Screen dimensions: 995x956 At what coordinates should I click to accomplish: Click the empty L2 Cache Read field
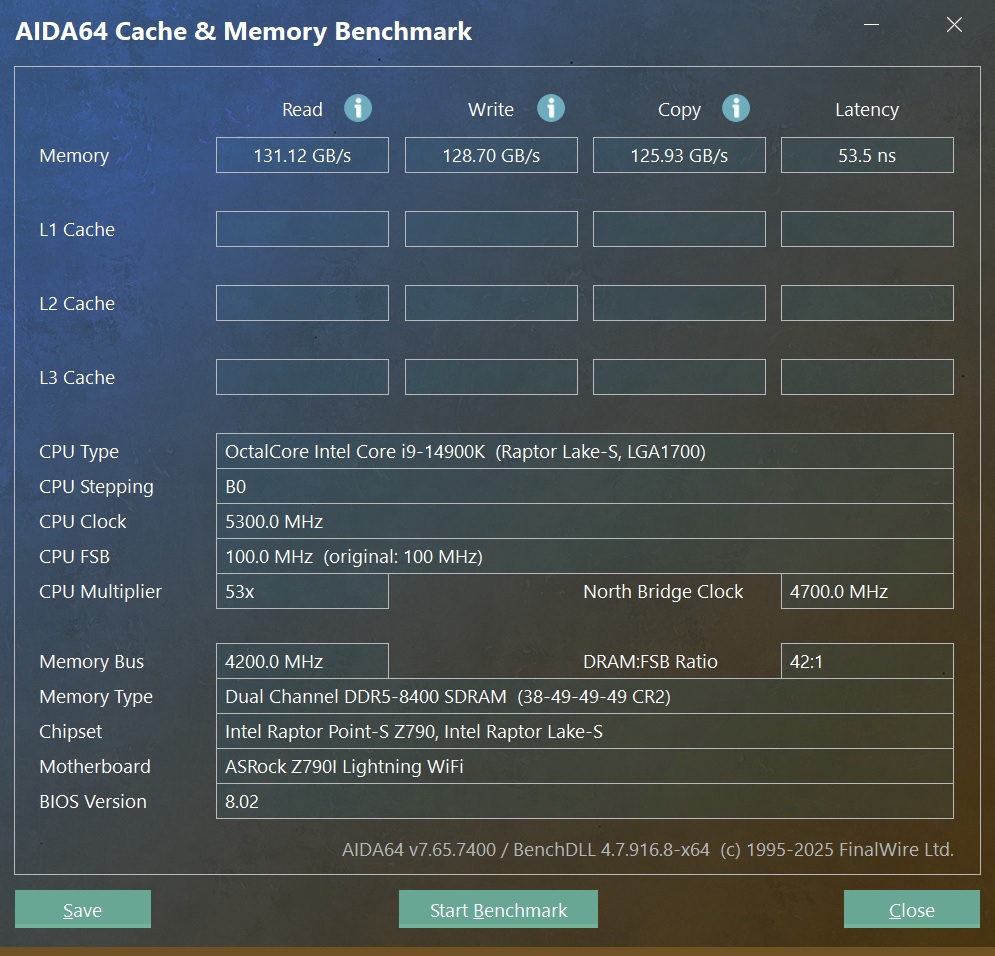(x=302, y=303)
